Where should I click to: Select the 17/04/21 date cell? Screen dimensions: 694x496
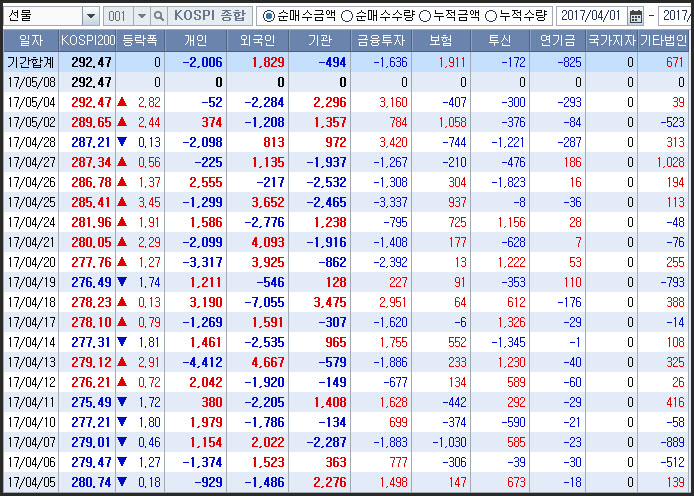[31, 242]
